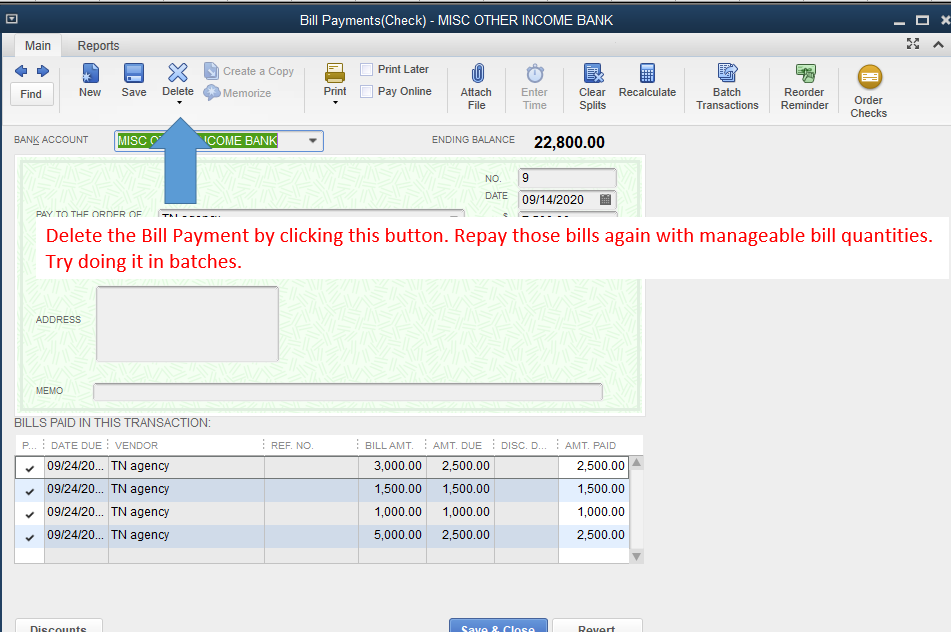The width and height of the screenshot is (951, 632).
Task: Toggle full-screen expand icon
Action: 913,44
